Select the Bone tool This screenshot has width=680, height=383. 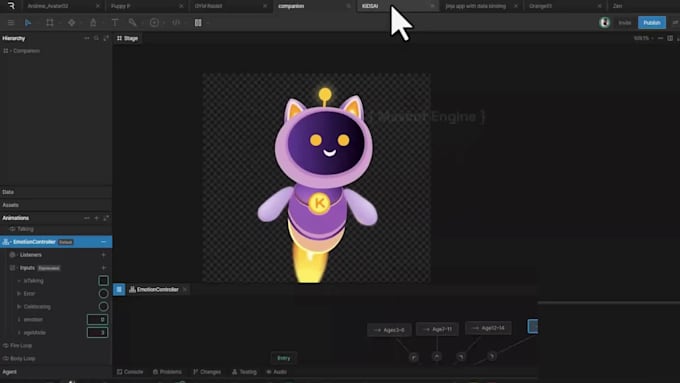[x=133, y=23]
